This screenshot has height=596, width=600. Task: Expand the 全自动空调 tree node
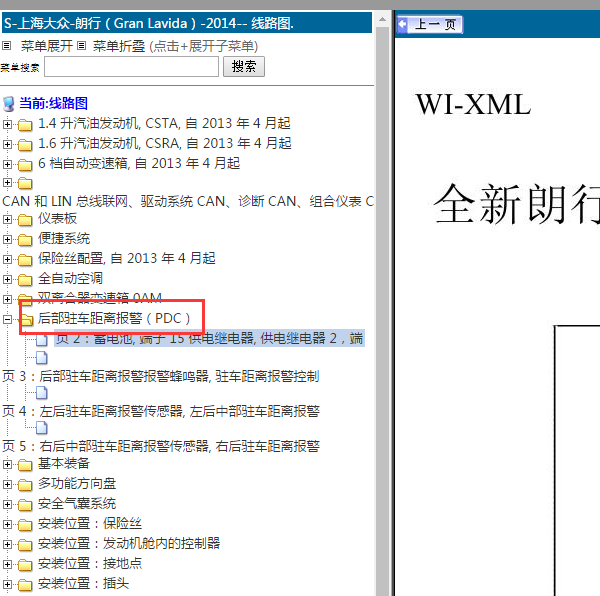pos(7,279)
